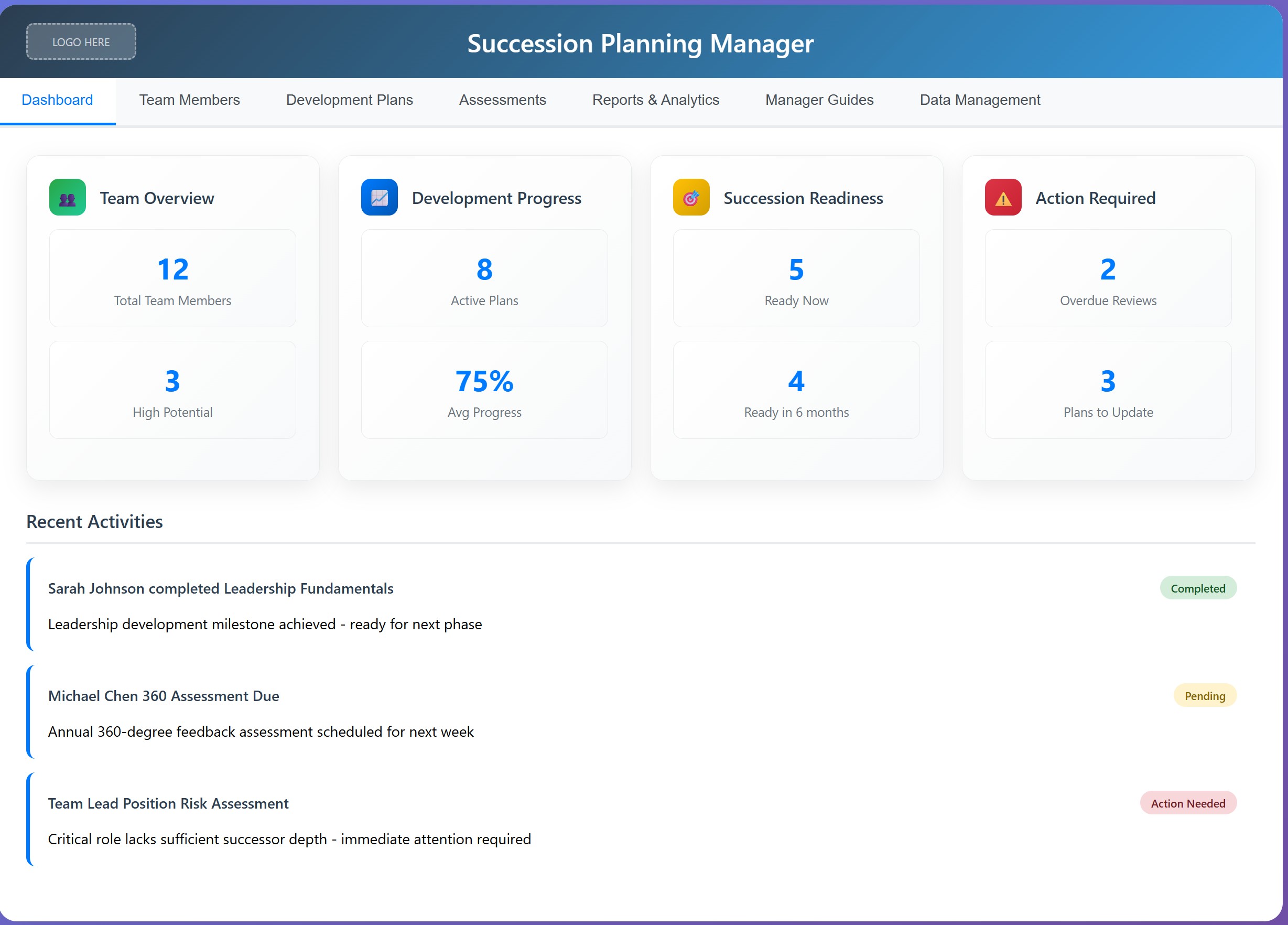Open the Reports & Analytics tab
Image resolution: width=1288 pixels, height=925 pixels.
click(x=655, y=100)
